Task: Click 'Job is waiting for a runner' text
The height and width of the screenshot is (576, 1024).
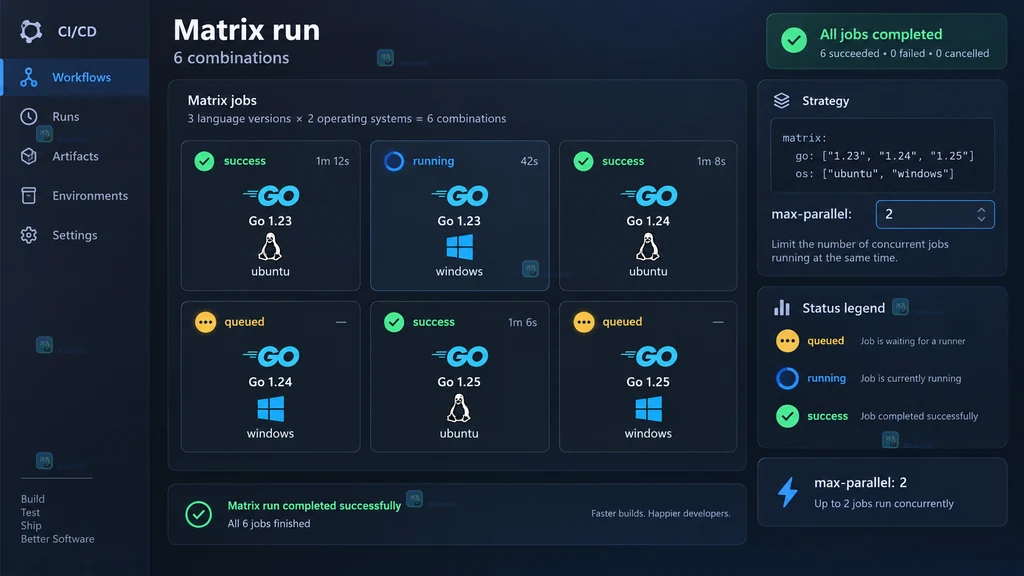Action: click(x=912, y=341)
